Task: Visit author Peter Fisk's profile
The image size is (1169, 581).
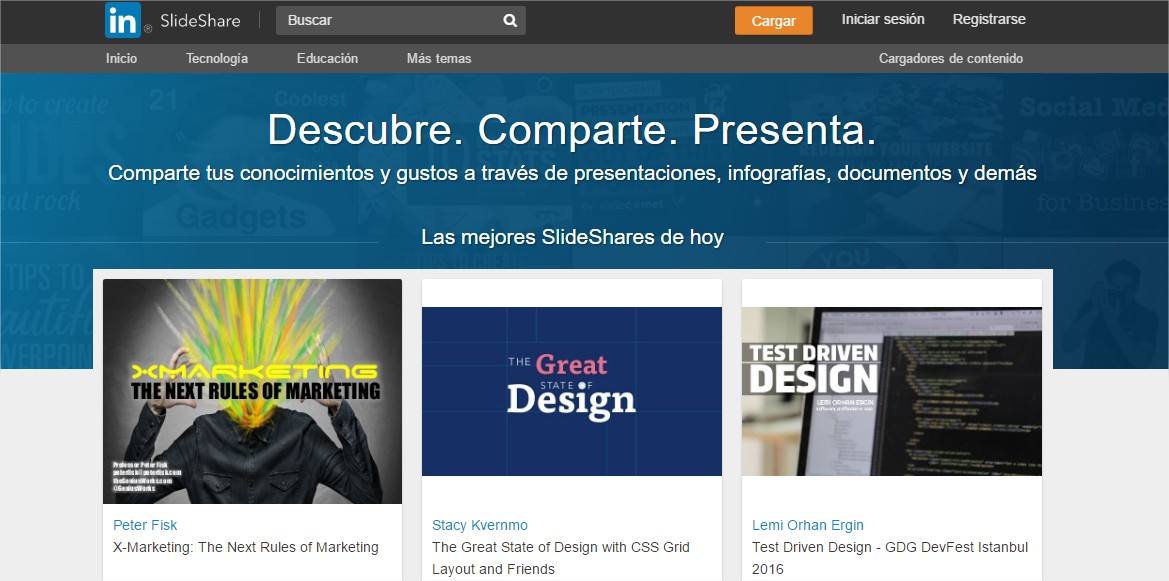Action: pyautogui.click(x=145, y=525)
